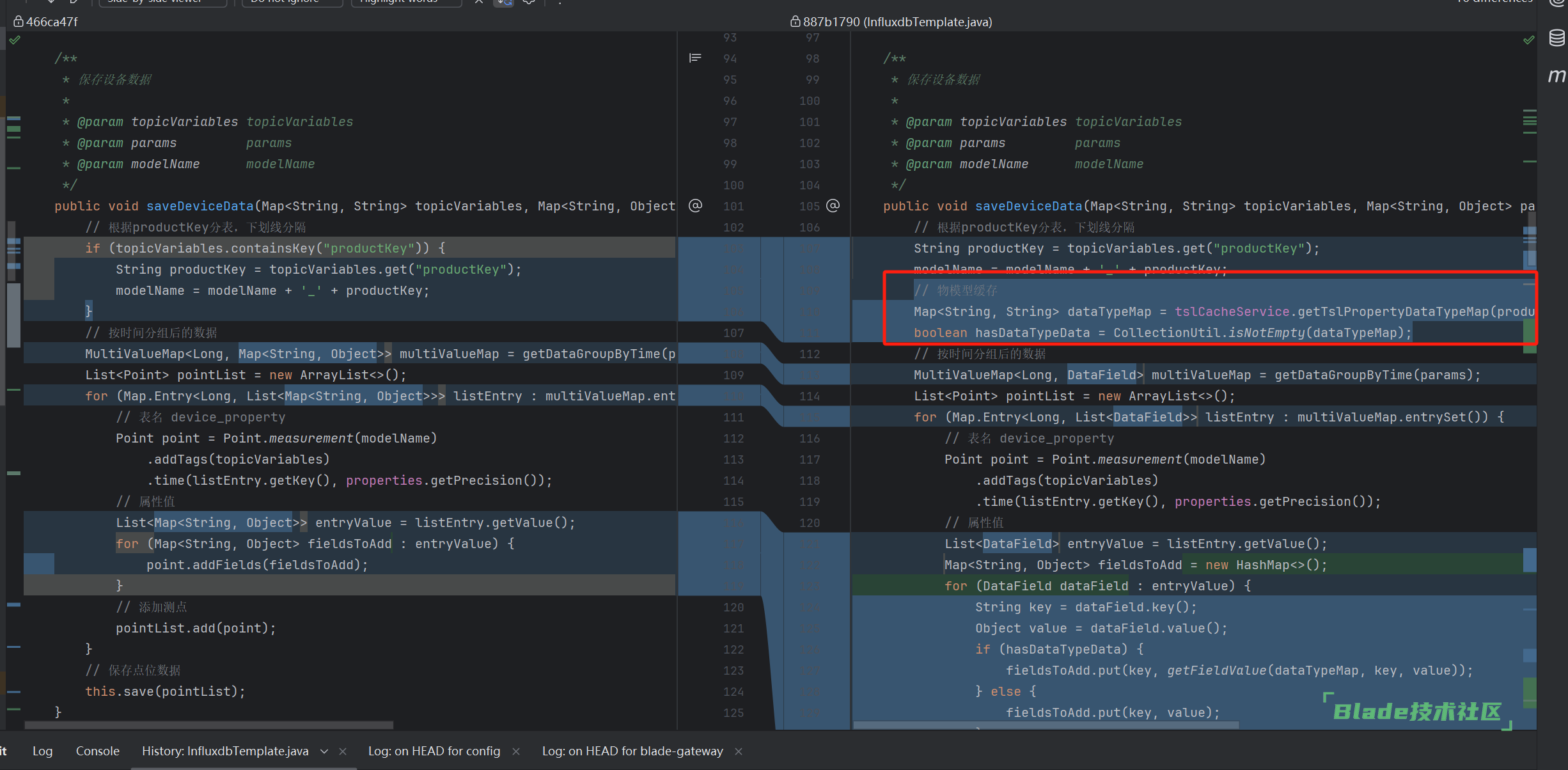The height and width of the screenshot is (770, 1568).
Task: Click the left line if (topicVariables.containsKey("productKey"))
Action: tap(265, 248)
